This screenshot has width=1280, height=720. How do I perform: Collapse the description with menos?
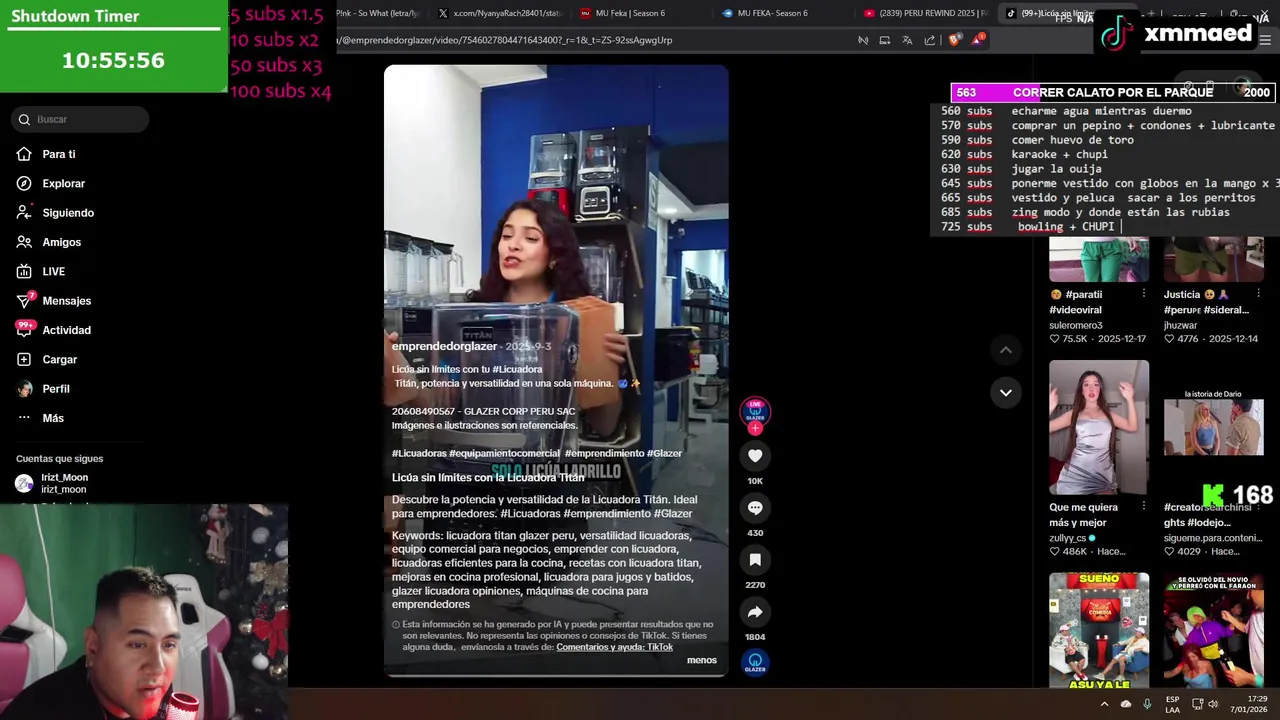coord(702,660)
